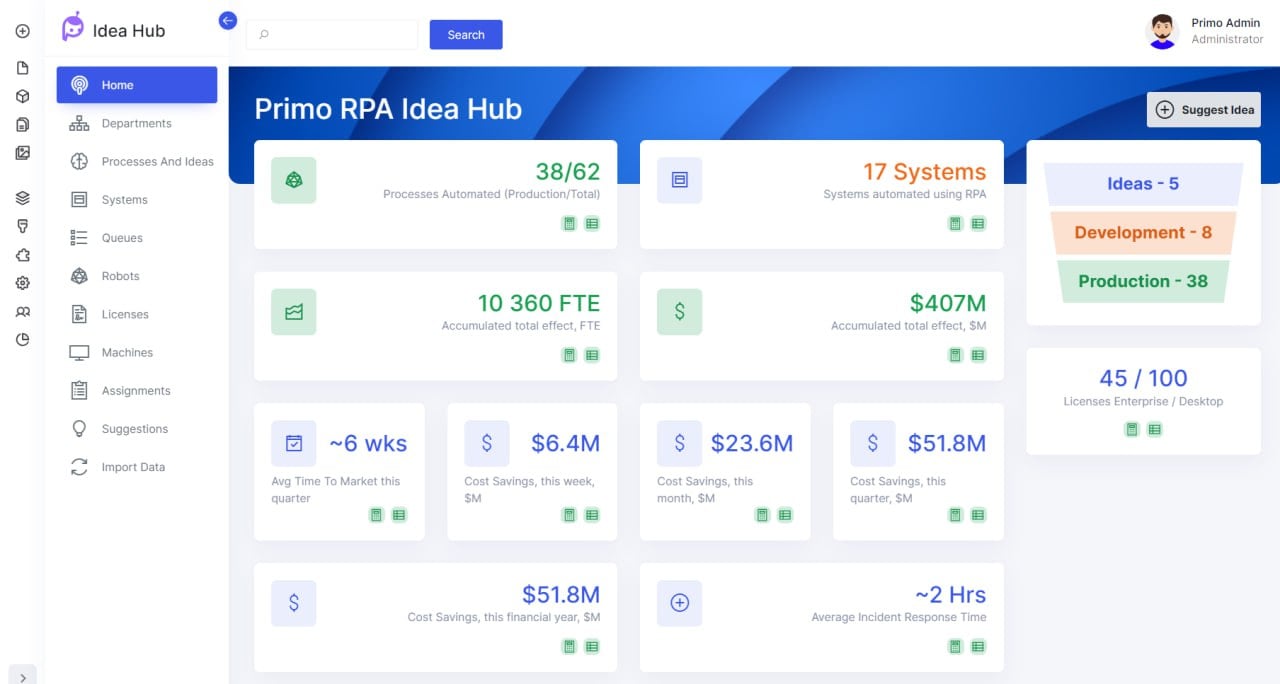Open Queues from the sidebar menu
1280x684 pixels.
pyautogui.click(x=79, y=237)
